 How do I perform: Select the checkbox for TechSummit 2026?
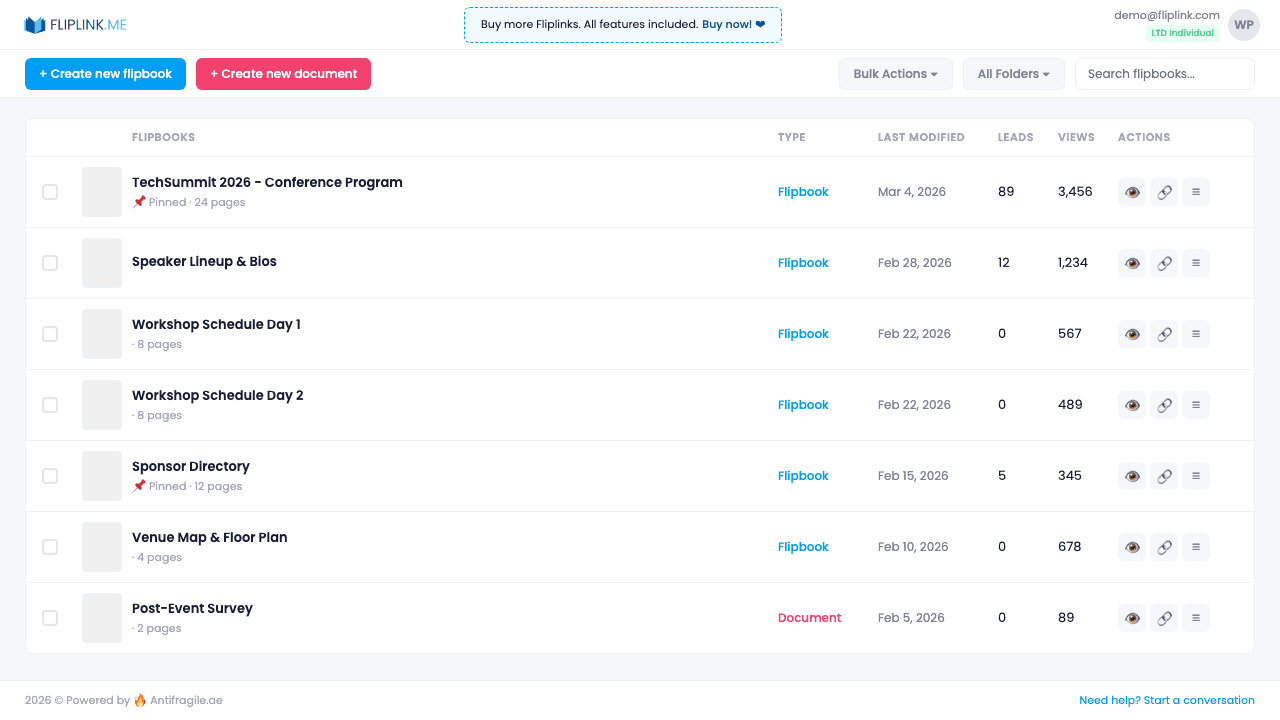click(50, 191)
